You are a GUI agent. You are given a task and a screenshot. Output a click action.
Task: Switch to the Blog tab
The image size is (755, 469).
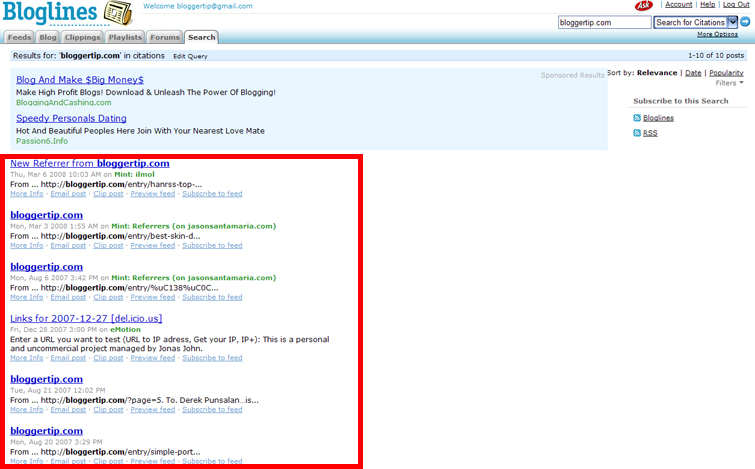coord(48,37)
